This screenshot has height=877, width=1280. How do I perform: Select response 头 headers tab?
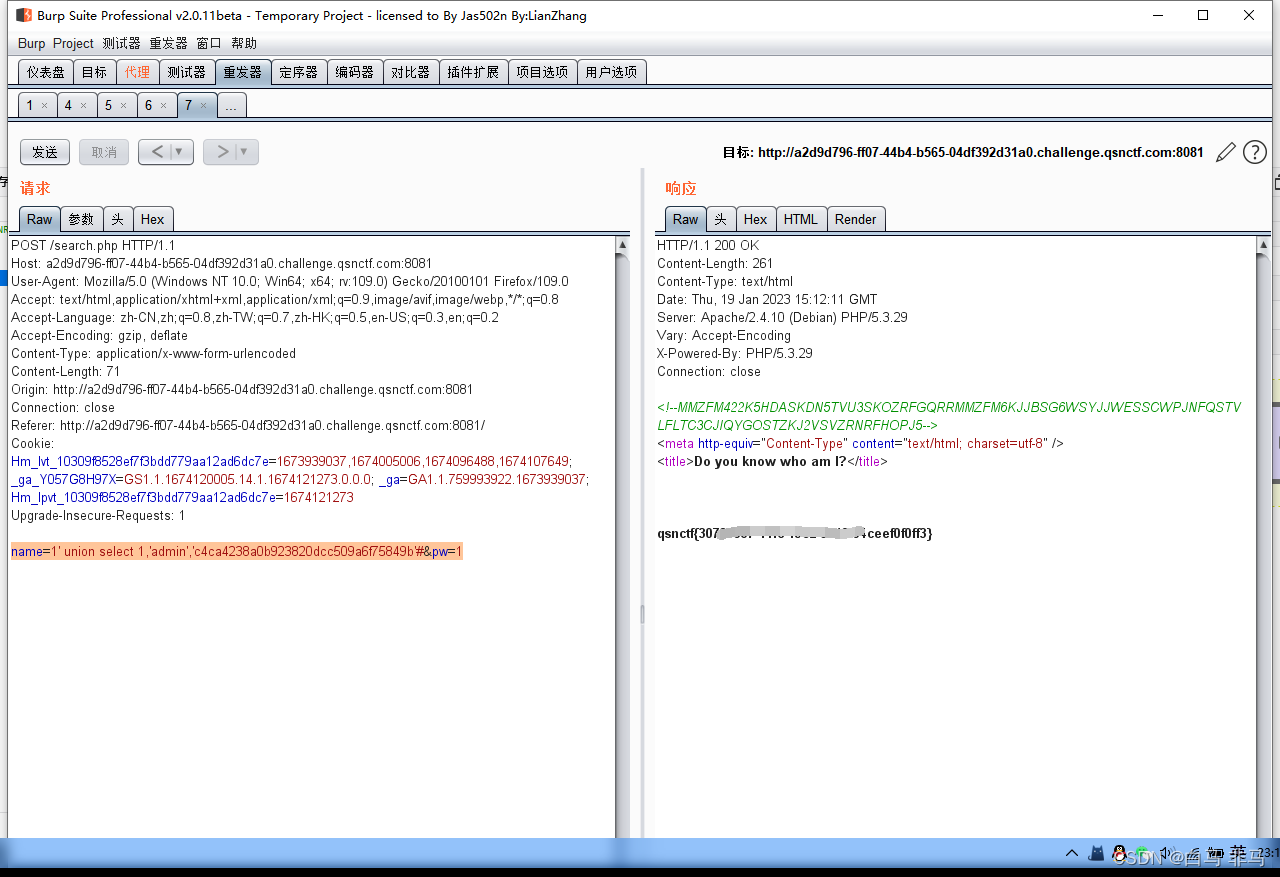coord(720,219)
